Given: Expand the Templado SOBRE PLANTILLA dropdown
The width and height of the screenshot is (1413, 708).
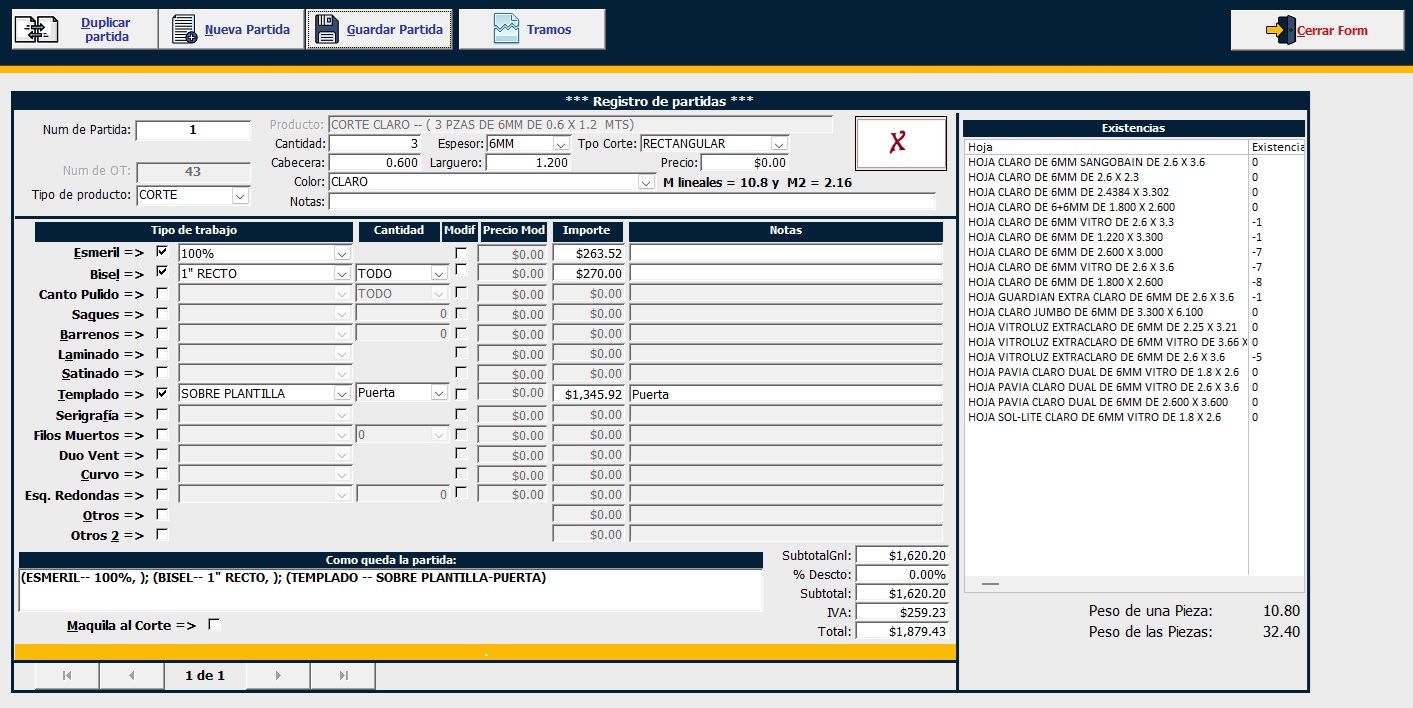Looking at the screenshot, I should click(342, 394).
